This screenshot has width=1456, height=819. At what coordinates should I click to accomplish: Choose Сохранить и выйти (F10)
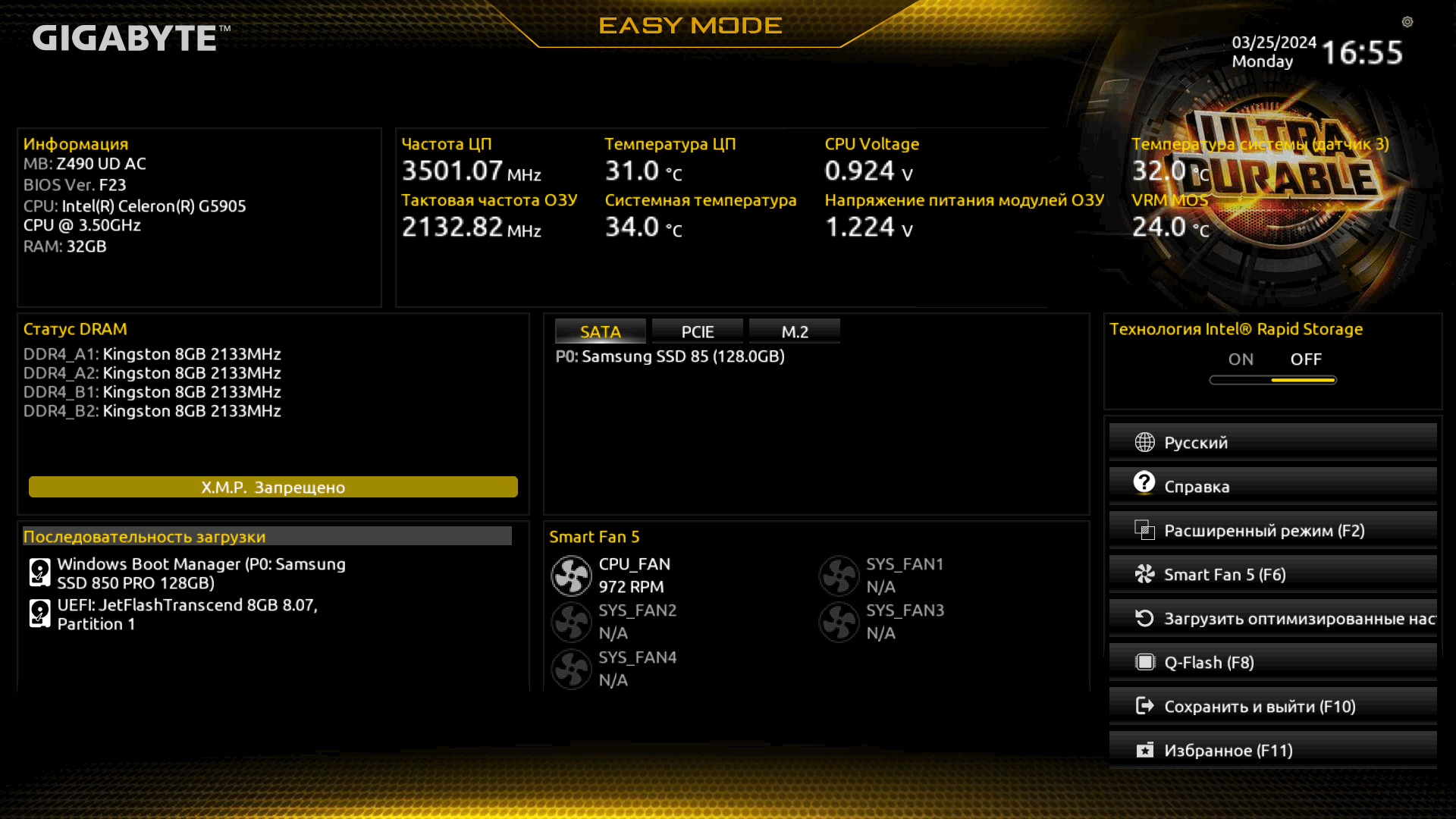click(x=1272, y=706)
